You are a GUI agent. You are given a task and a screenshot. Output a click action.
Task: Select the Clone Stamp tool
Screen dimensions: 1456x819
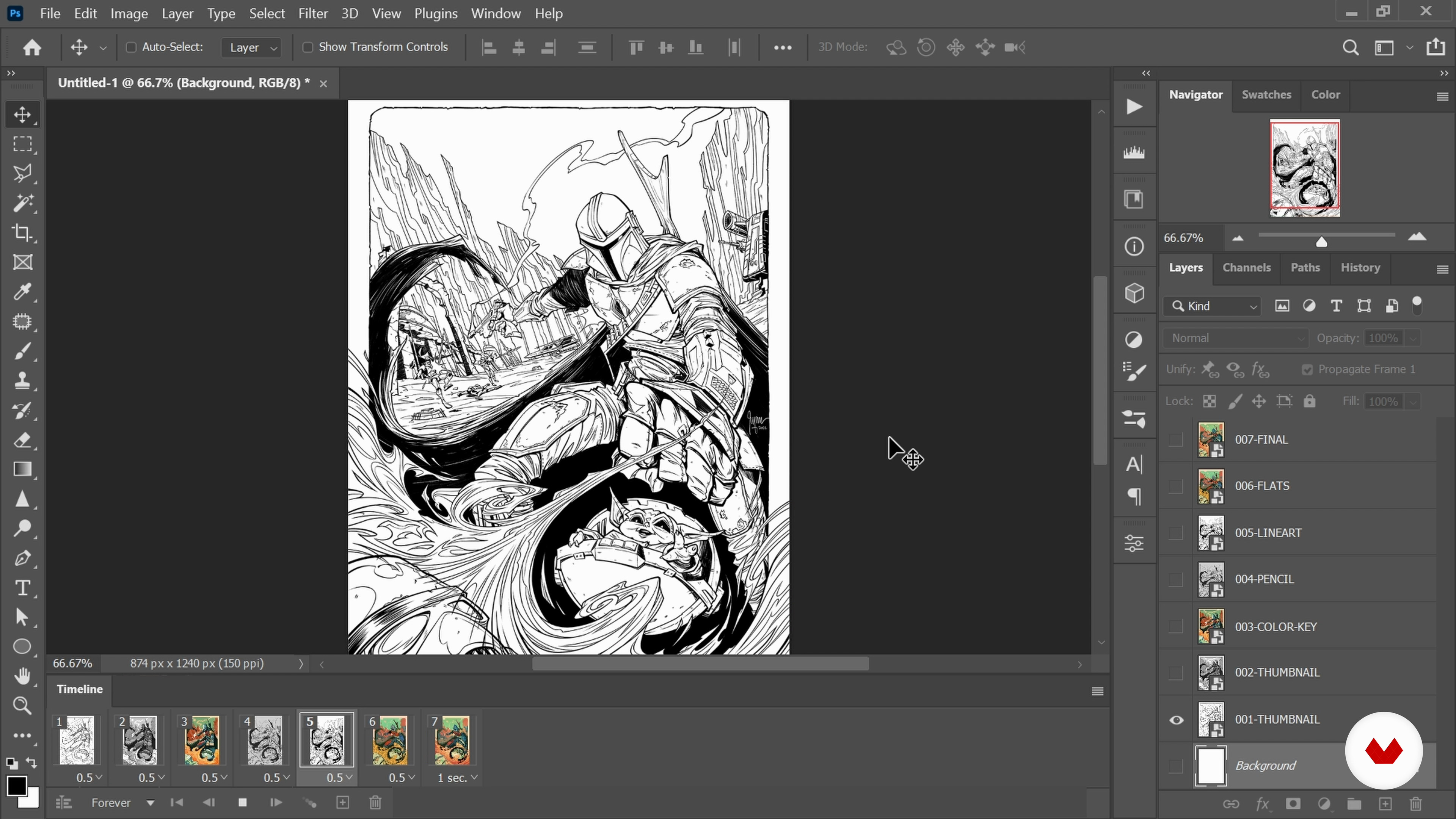click(23, 381)
